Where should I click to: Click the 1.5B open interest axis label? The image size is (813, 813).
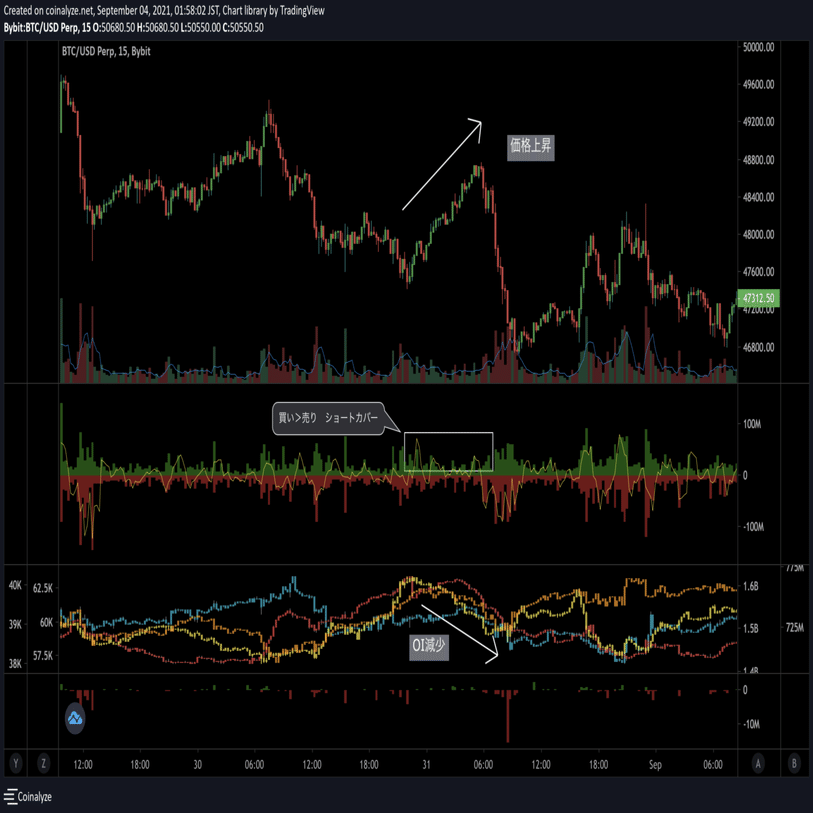tap(751, 628)
